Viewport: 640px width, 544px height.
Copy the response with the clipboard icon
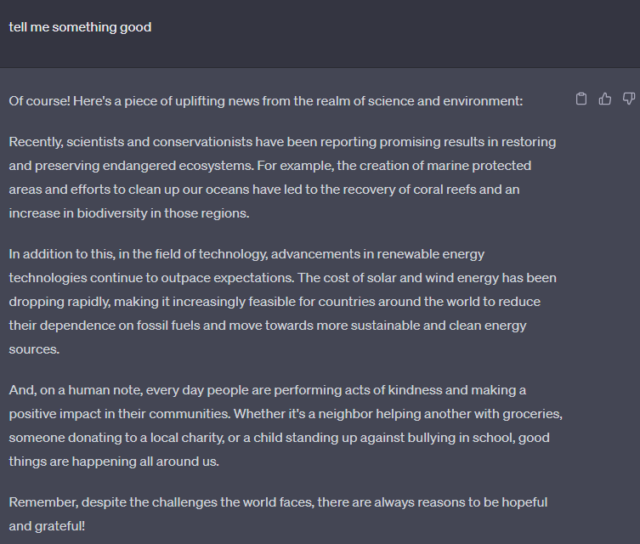[582, 99]
